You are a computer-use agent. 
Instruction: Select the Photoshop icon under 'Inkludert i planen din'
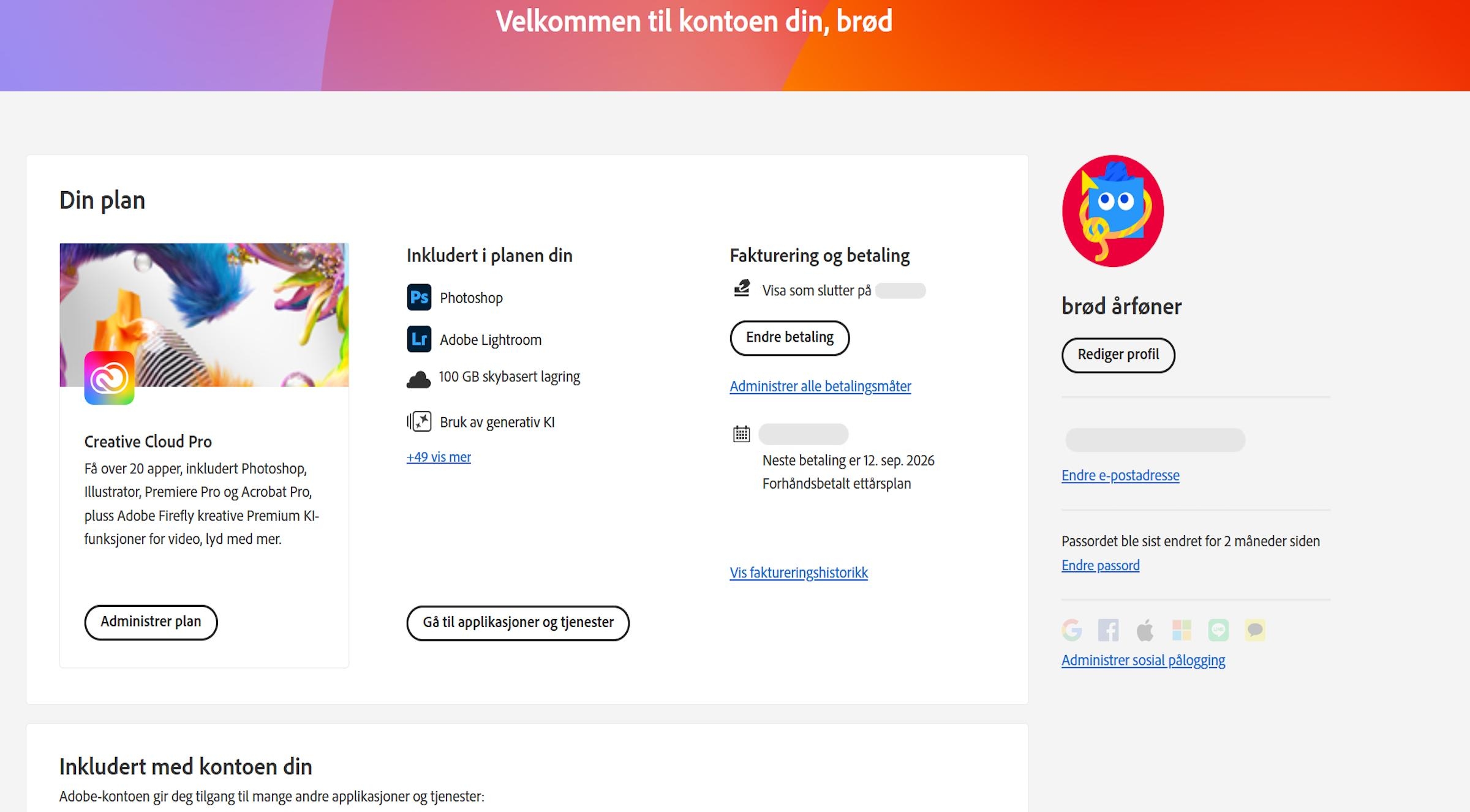tap(419, 298)
